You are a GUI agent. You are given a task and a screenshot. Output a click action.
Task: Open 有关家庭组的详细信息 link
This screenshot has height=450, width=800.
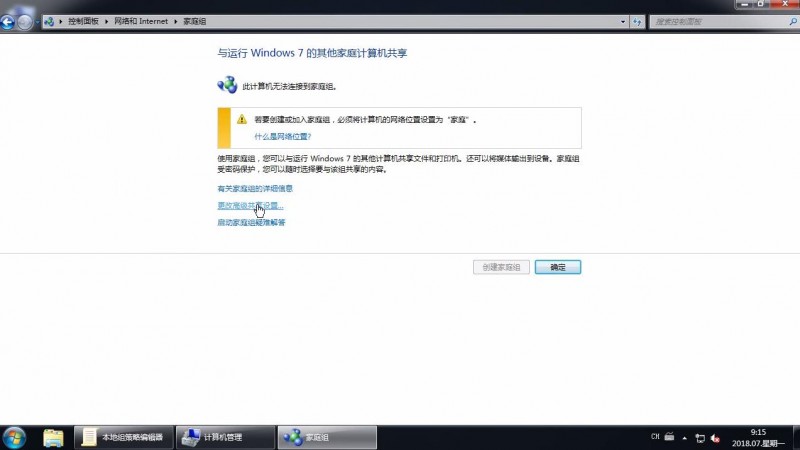(255, 188)
